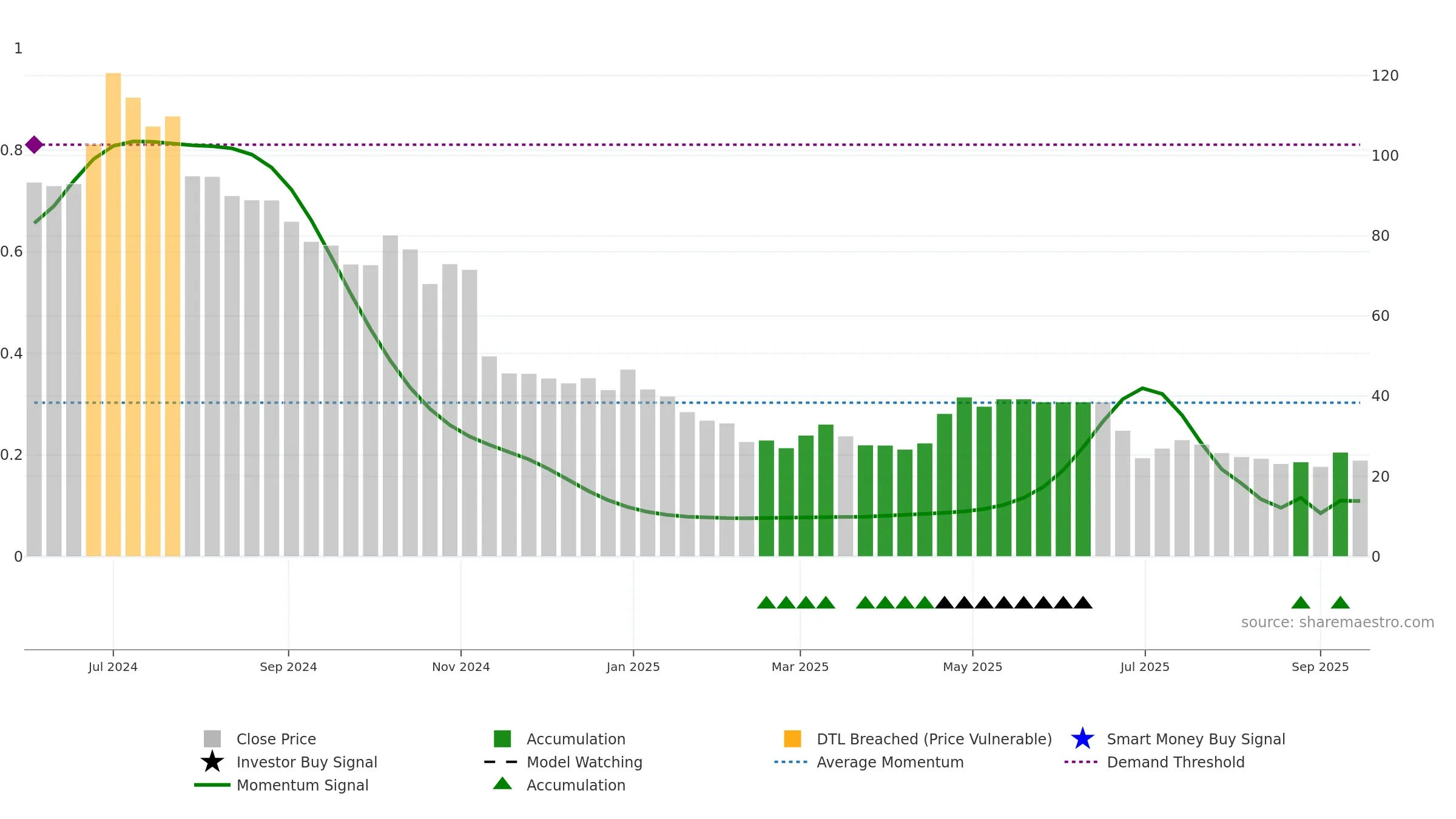Click the Jul 2025 axis label
The height and width of the screenshot is (819, 1456).
1145,667
